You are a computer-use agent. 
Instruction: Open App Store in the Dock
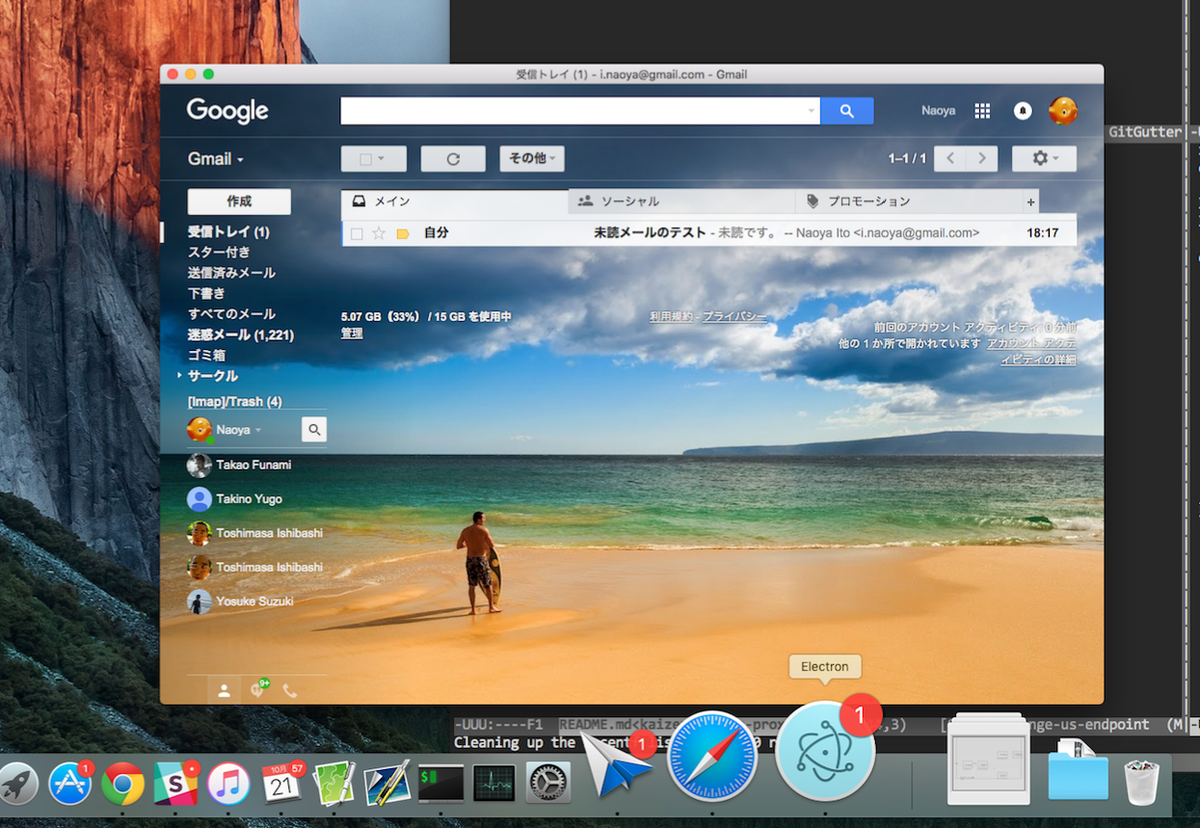click(x=70, y=784)
